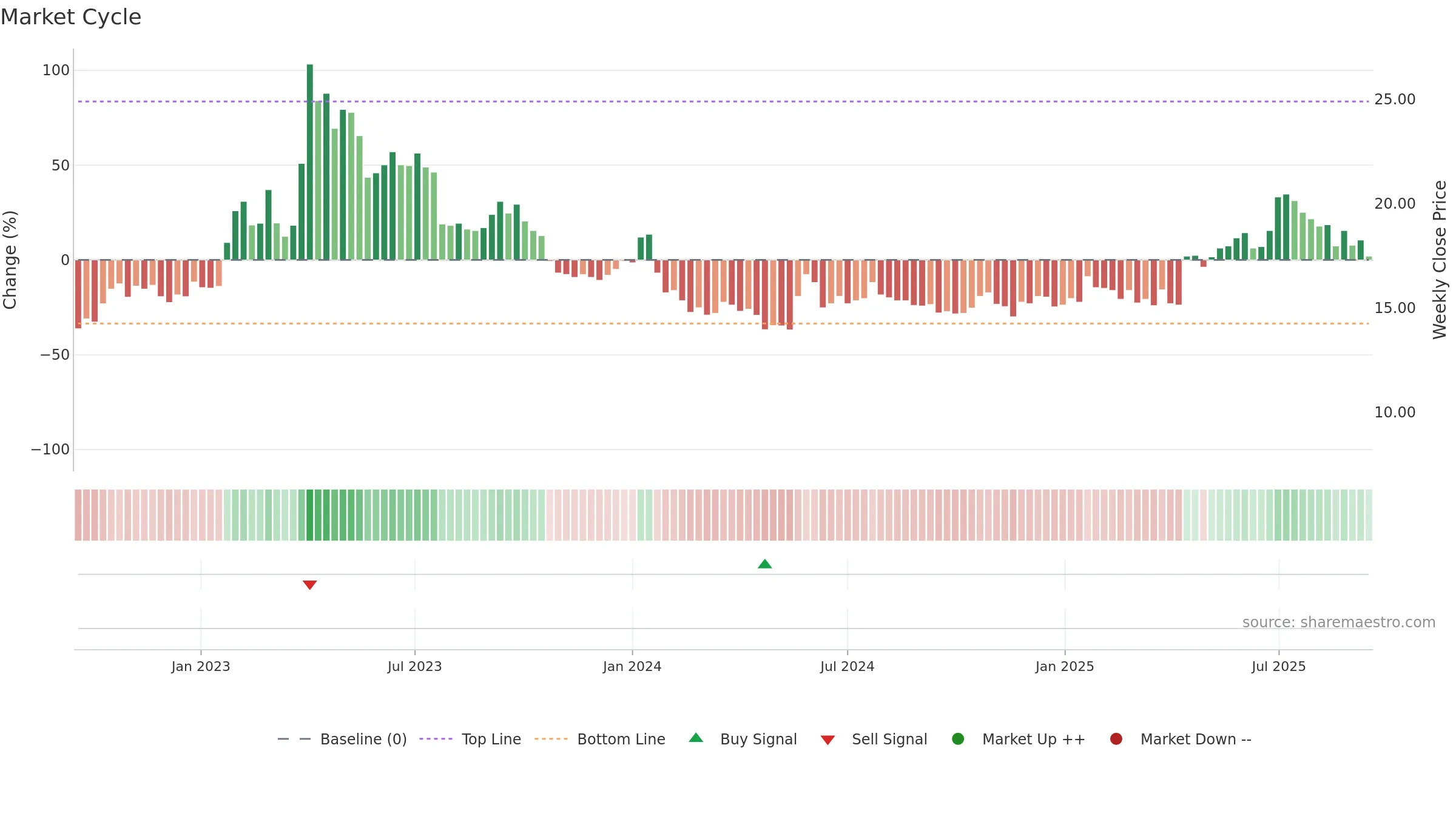Viewport: 1456px width, 819px height.
Task: Click the Weekly Close Price axis title
Action: point(1440,260)
